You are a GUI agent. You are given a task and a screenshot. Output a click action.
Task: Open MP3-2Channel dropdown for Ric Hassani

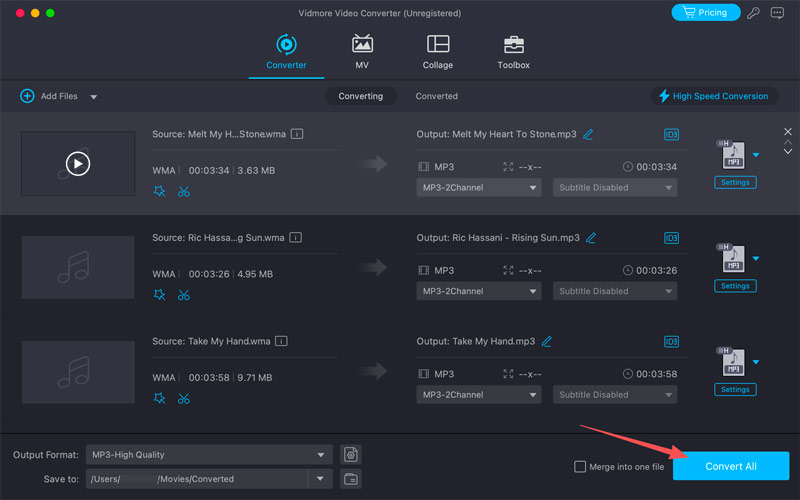coord(479,291)
